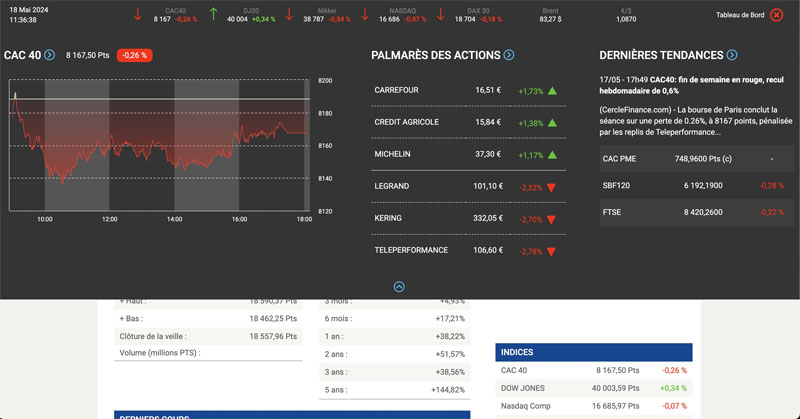The width and height of the screenshot is (800, 419).
Task: Select the FTSE index row
Action: point(696,212)
